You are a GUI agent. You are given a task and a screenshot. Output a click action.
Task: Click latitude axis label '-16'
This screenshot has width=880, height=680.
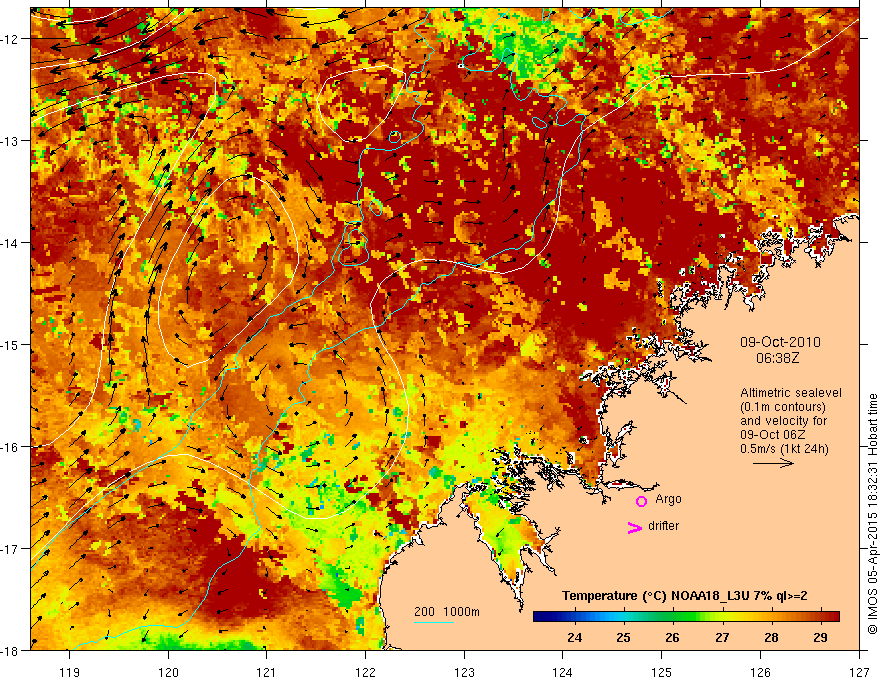[x=11, y=447]
